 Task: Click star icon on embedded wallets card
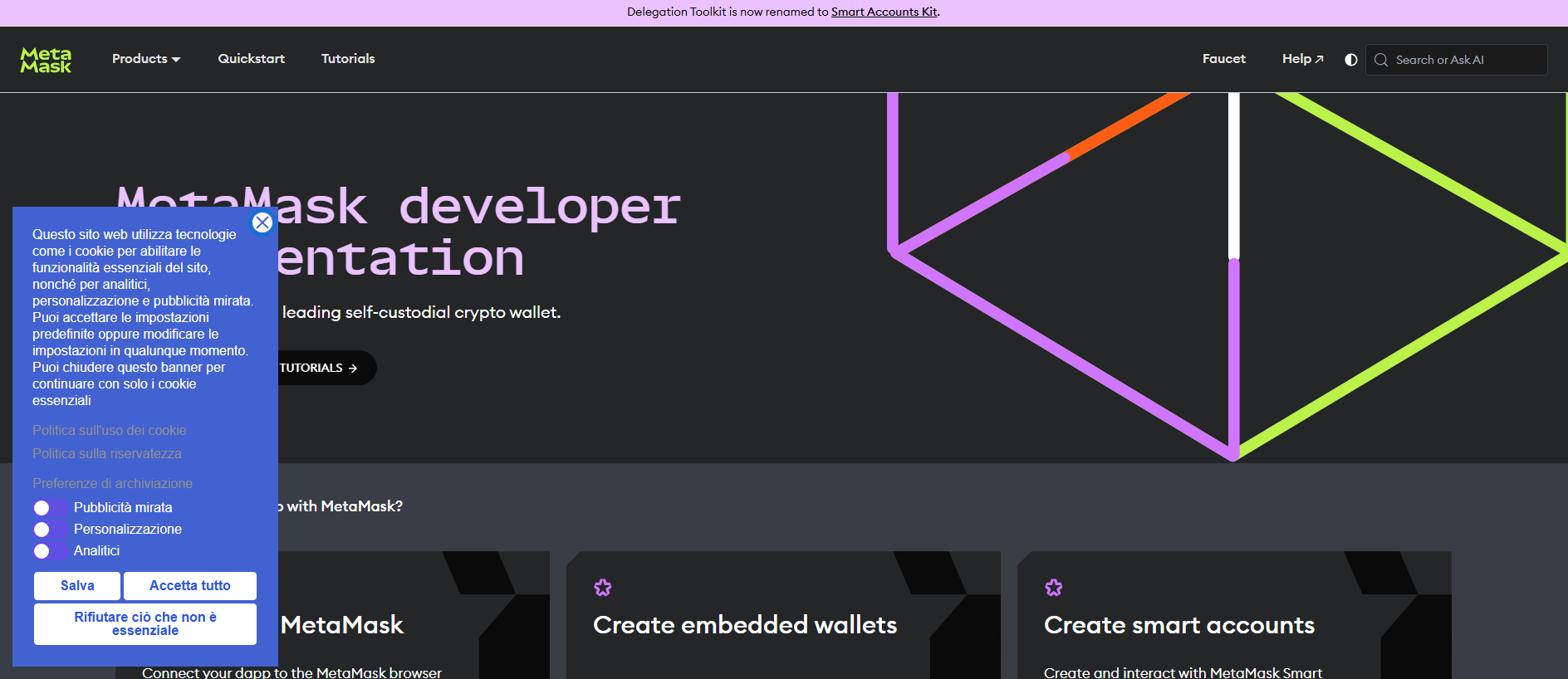click(x=603, y=588)
